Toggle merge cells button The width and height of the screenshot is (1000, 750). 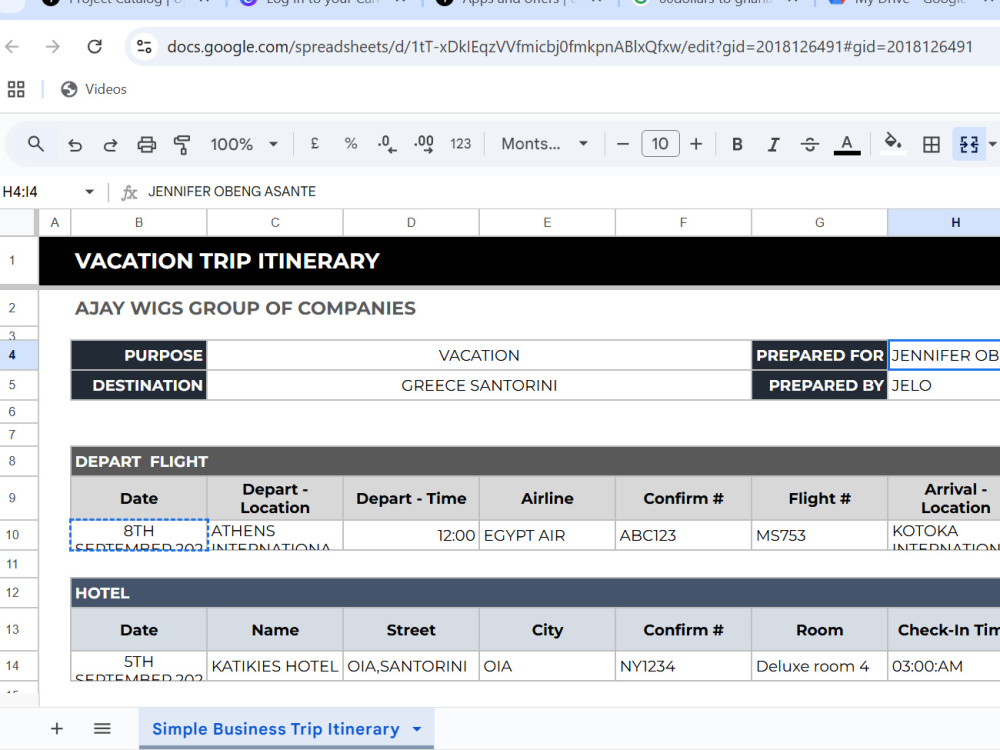[x=968, y=144]
